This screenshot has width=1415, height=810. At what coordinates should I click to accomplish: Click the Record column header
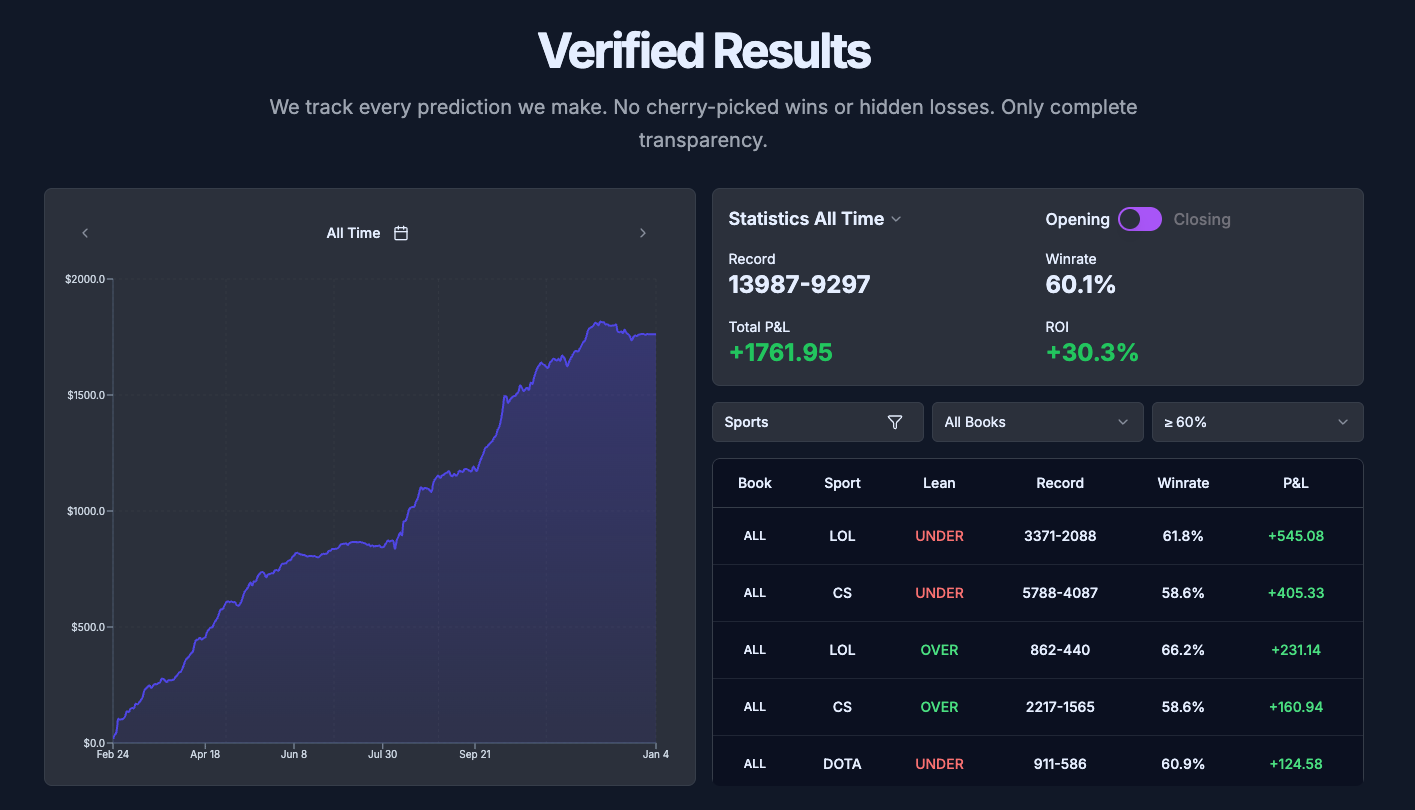click(x=1060, y=483)
